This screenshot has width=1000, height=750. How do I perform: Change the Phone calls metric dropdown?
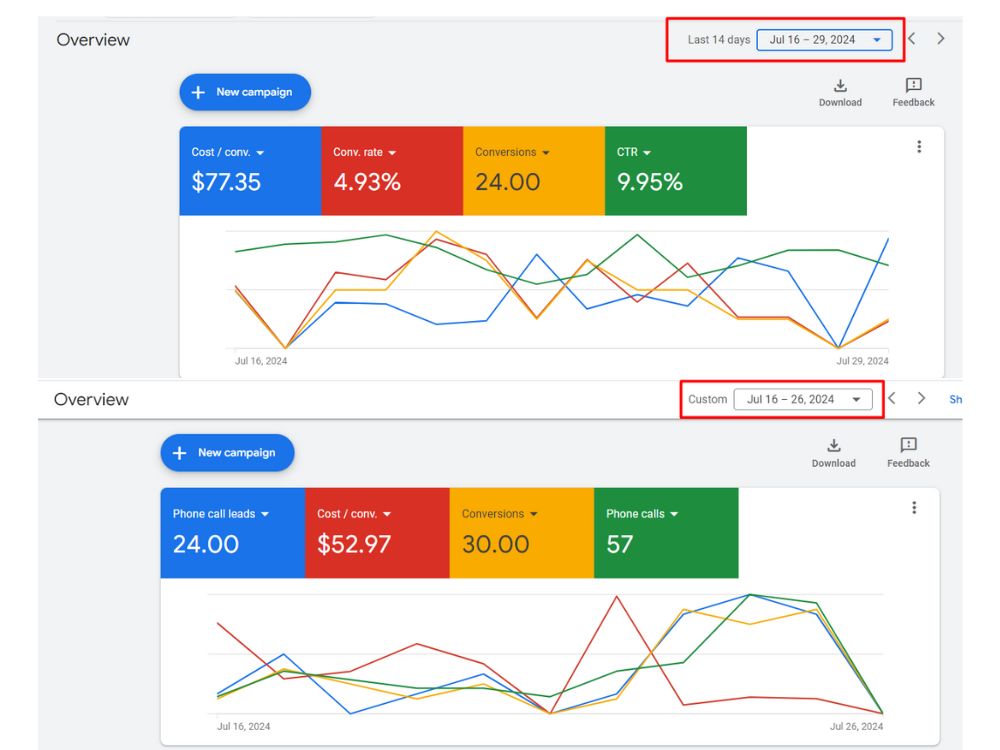point(642,514)
